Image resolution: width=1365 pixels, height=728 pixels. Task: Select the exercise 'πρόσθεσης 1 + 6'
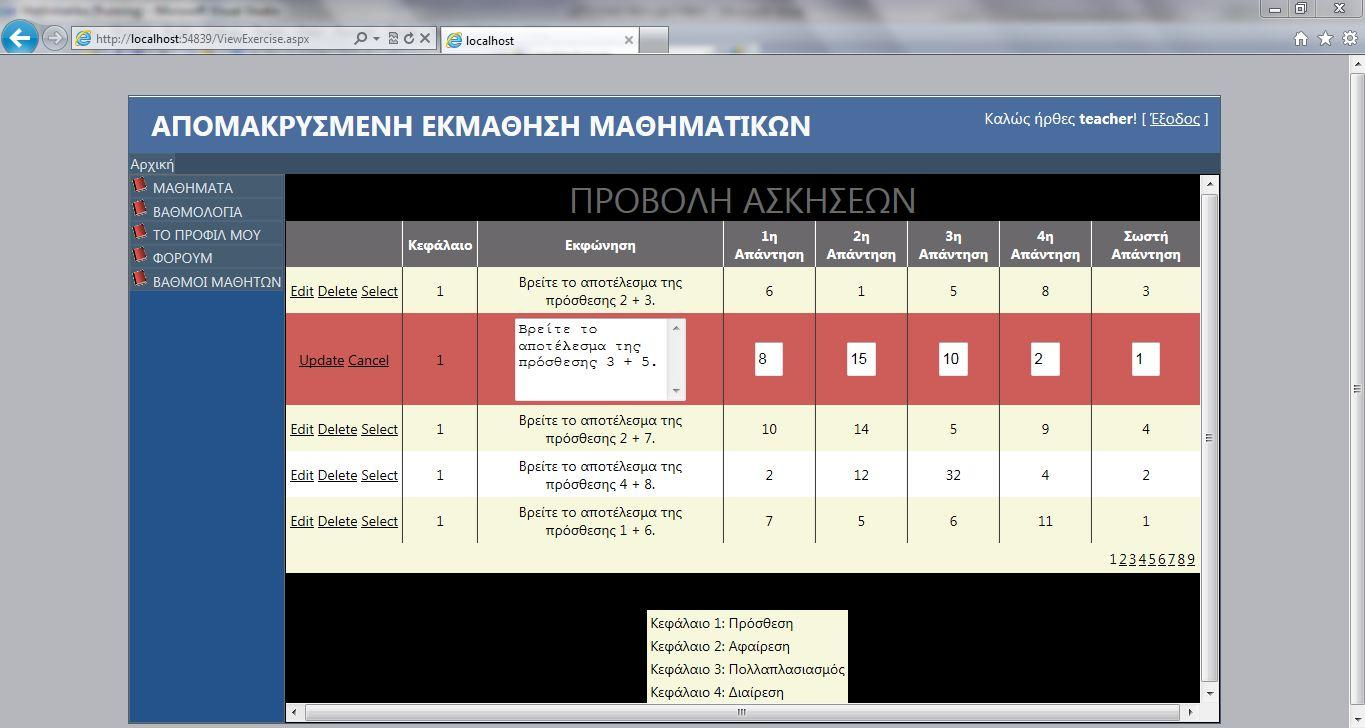point(379,521)
